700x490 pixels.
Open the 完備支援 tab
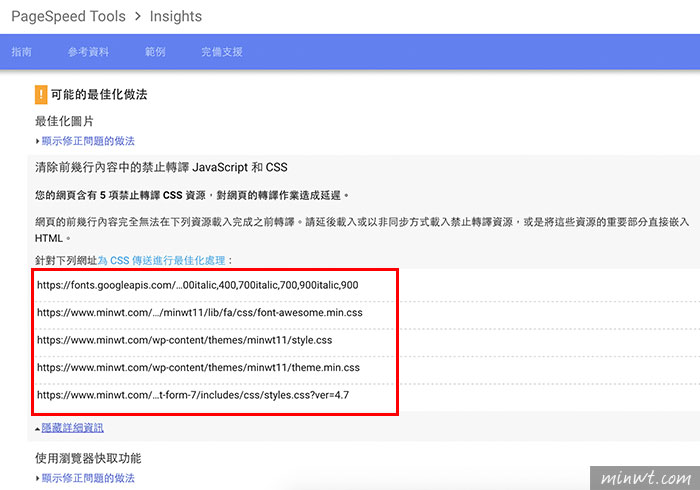click(222, 52)
